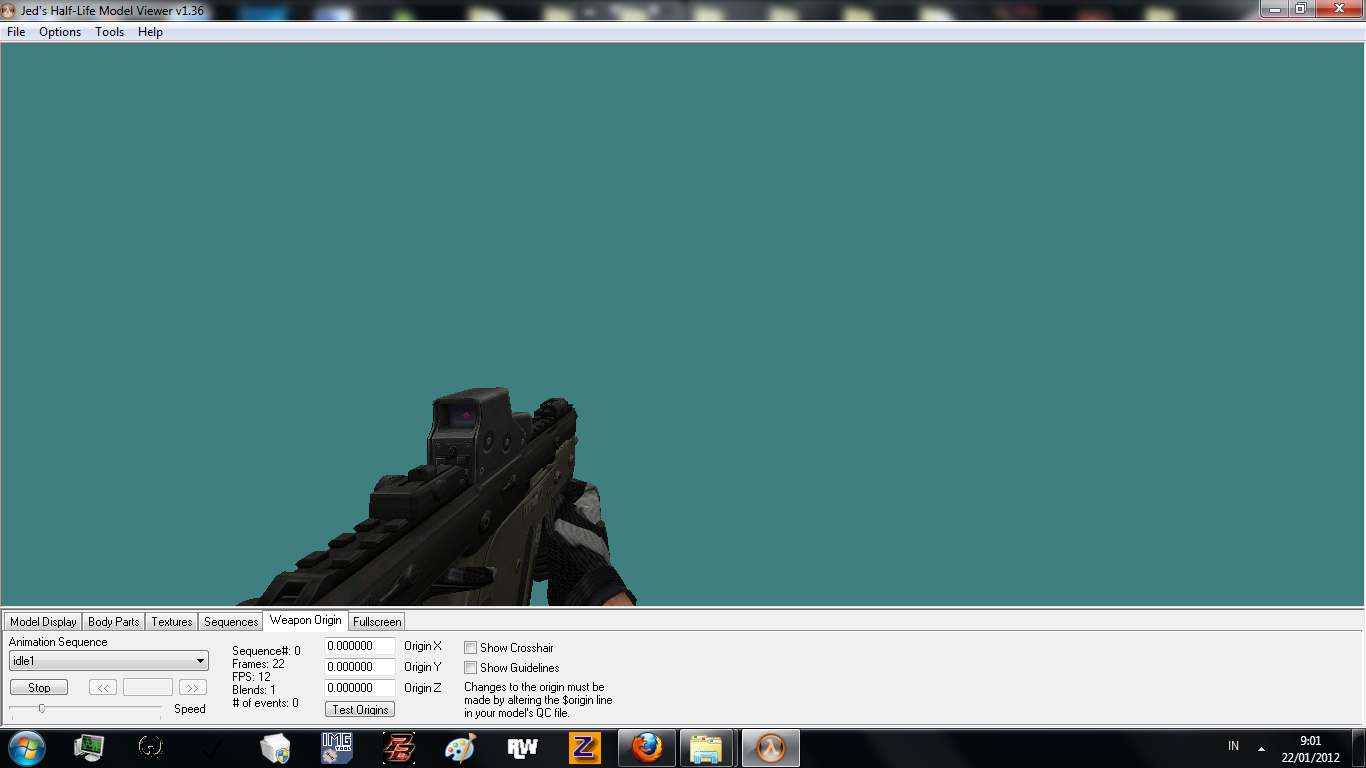The image size is (1366, 768).
Task: Click the Frames: 22 text
Action: tap(258, 664)
